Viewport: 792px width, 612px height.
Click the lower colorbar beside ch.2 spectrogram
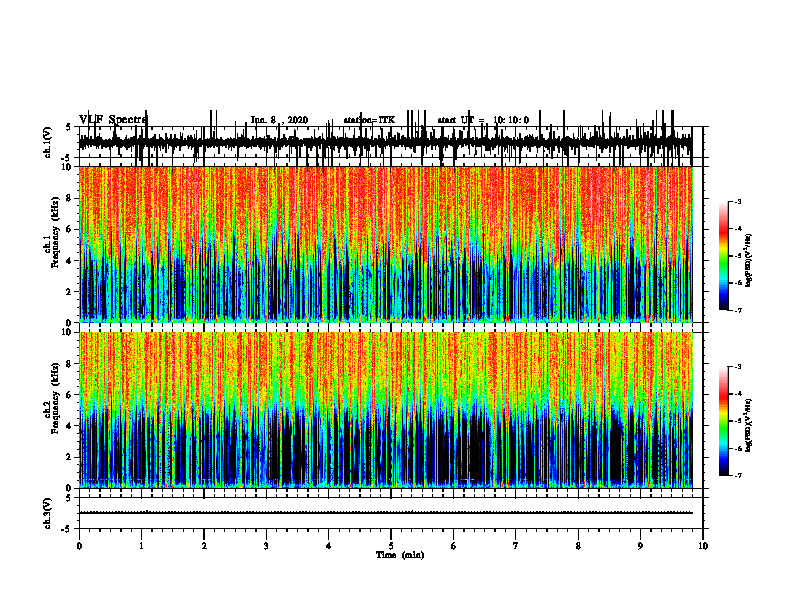point(724,421)
